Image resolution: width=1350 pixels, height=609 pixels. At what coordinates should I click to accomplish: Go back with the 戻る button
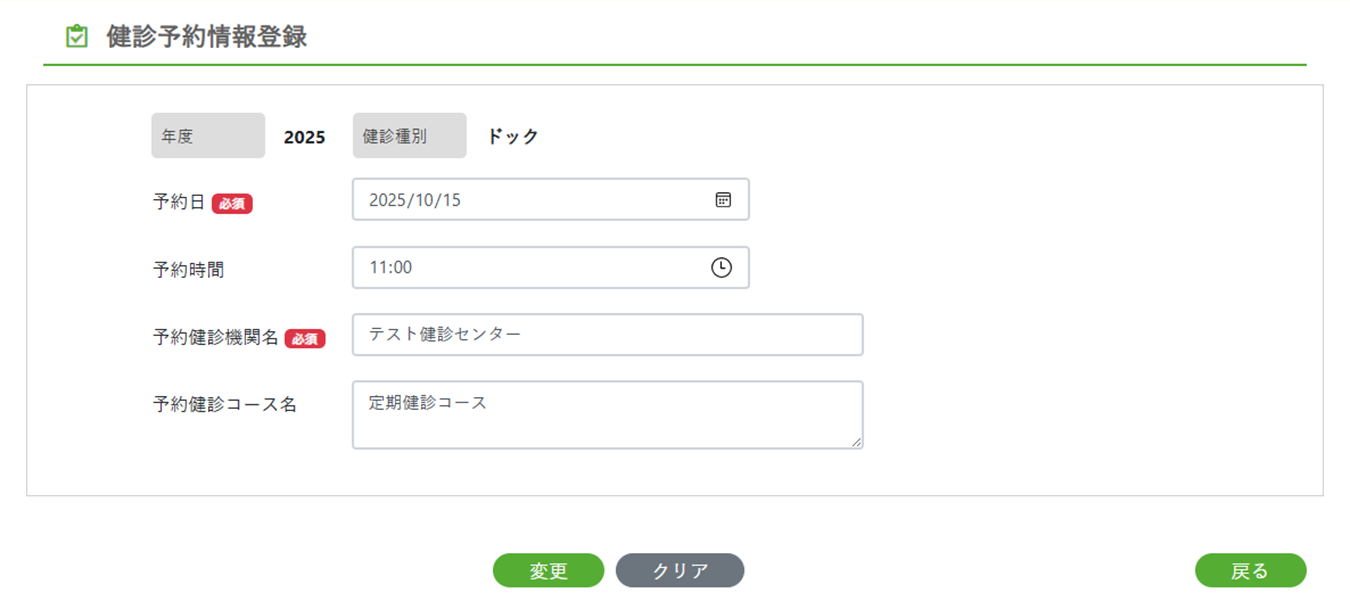[x=1250, y=571]
